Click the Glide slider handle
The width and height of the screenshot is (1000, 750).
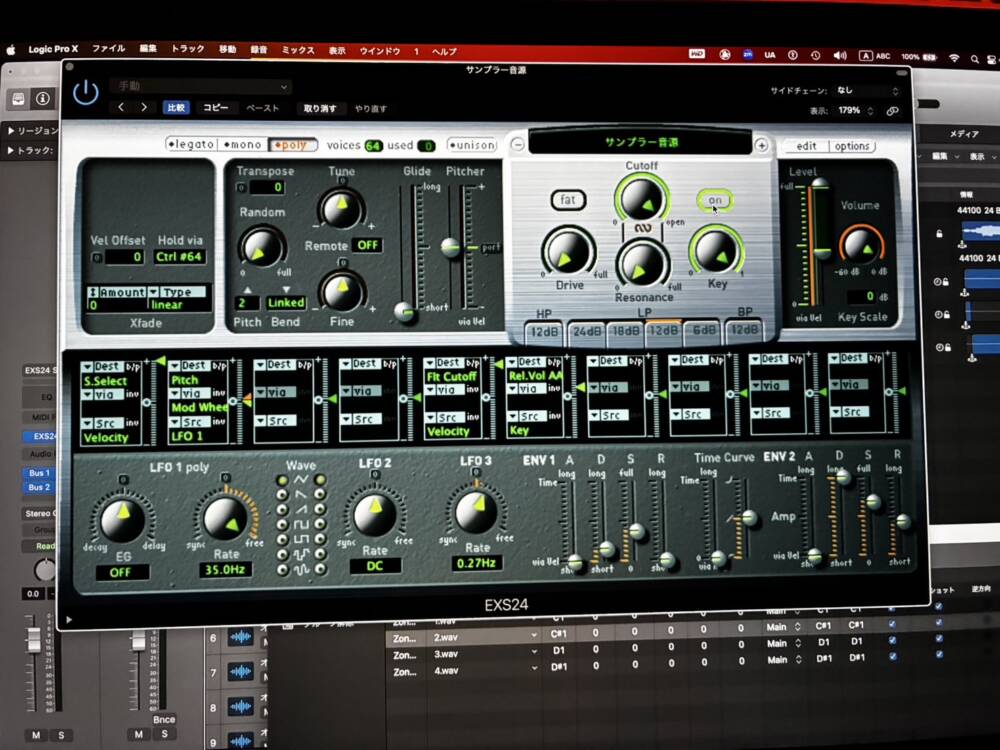tap(405, 312)
